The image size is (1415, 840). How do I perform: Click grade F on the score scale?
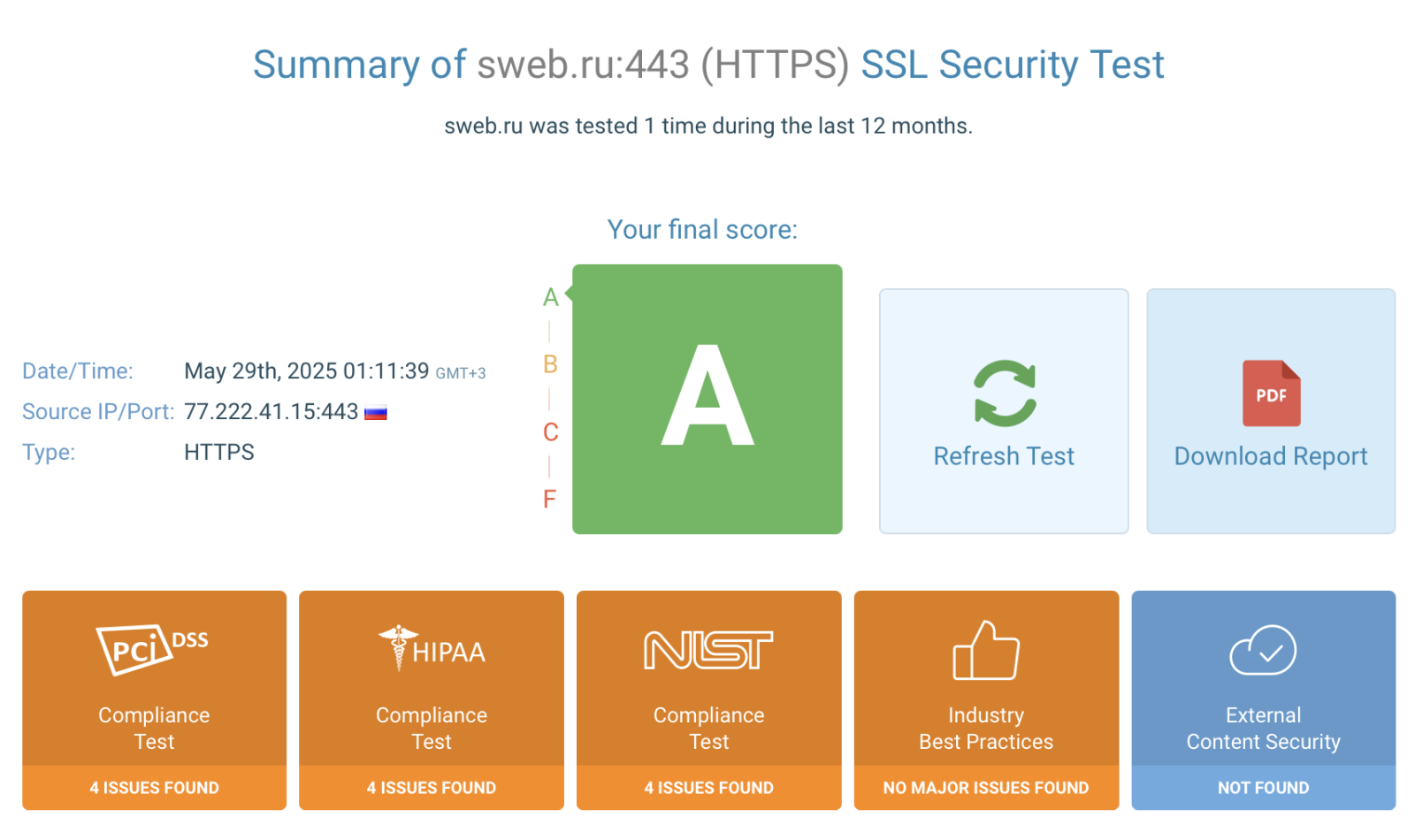[550, 500]
